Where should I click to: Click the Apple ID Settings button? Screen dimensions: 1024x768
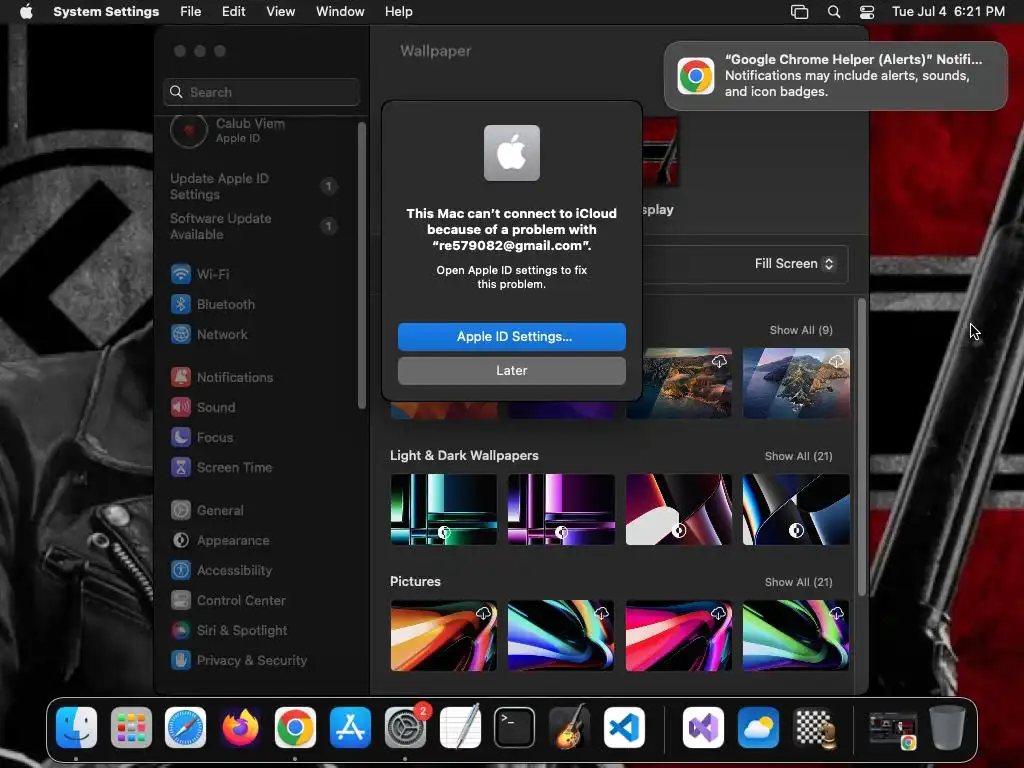(511, 336)
